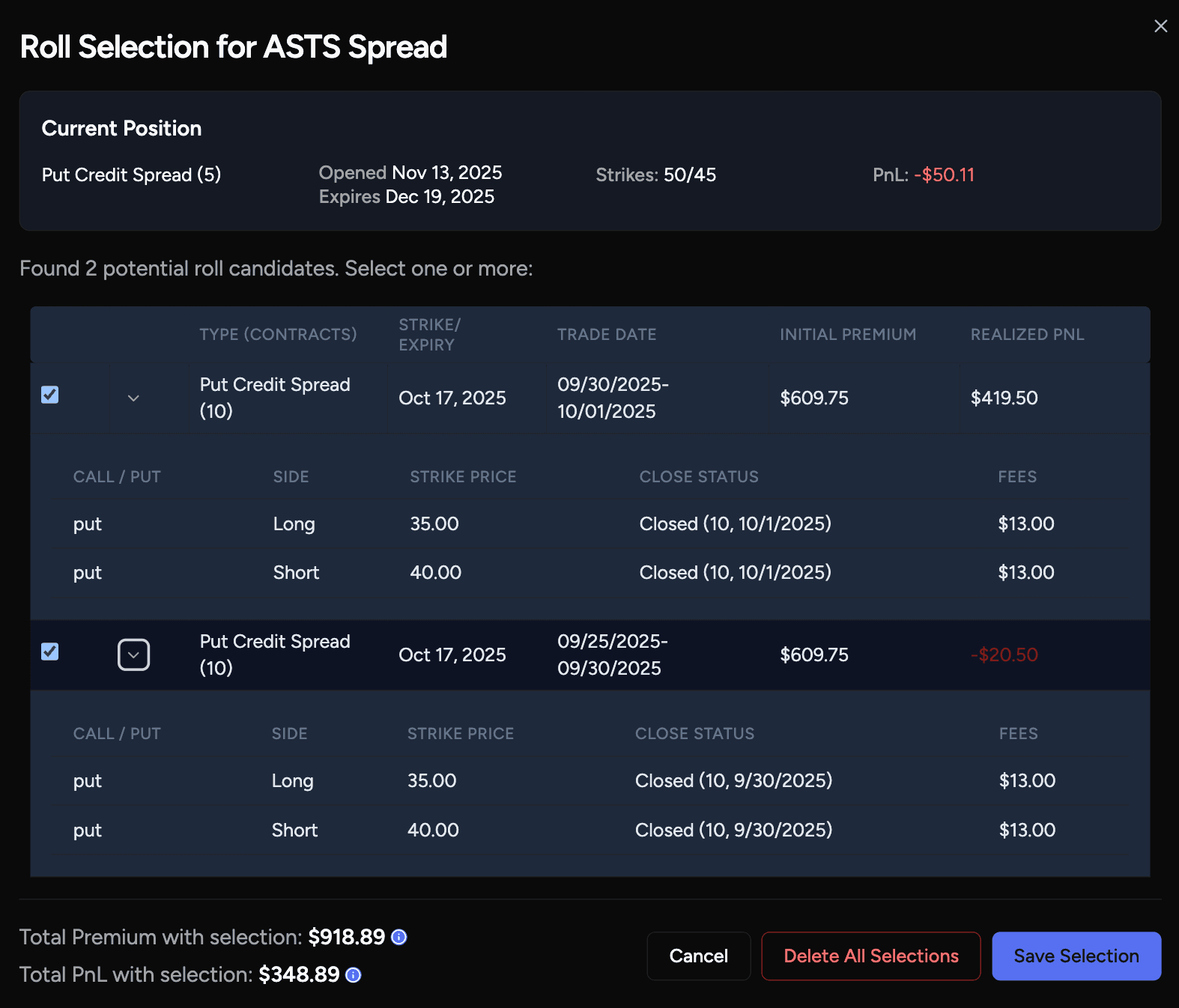This screenshot has width=1179, height=1008.
Task: Click info icon beside Total Premium
Action: 399,937
